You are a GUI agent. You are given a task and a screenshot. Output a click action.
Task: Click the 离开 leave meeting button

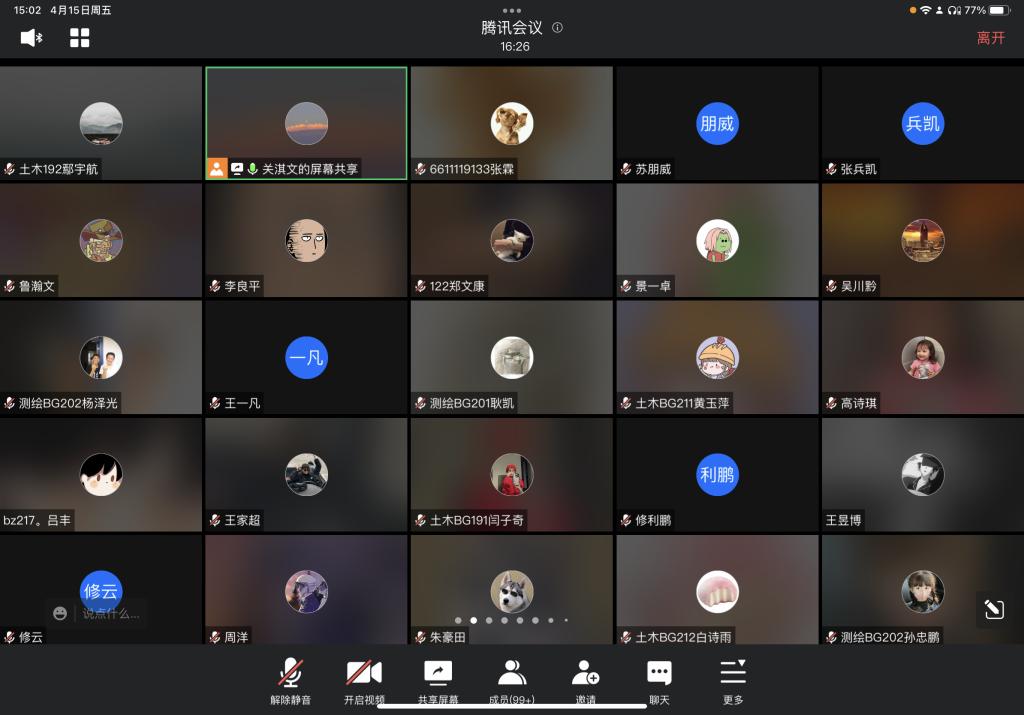tap(990, 38)
